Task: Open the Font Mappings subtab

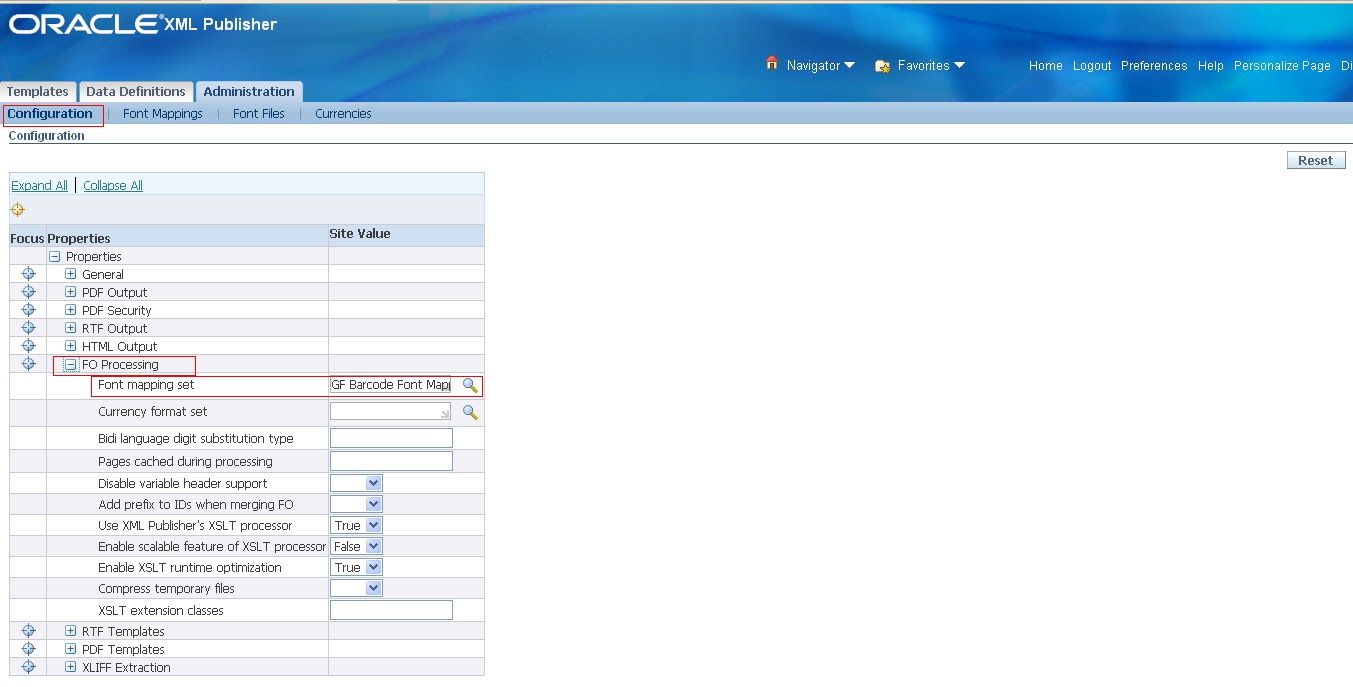Action: pos(162,113)
